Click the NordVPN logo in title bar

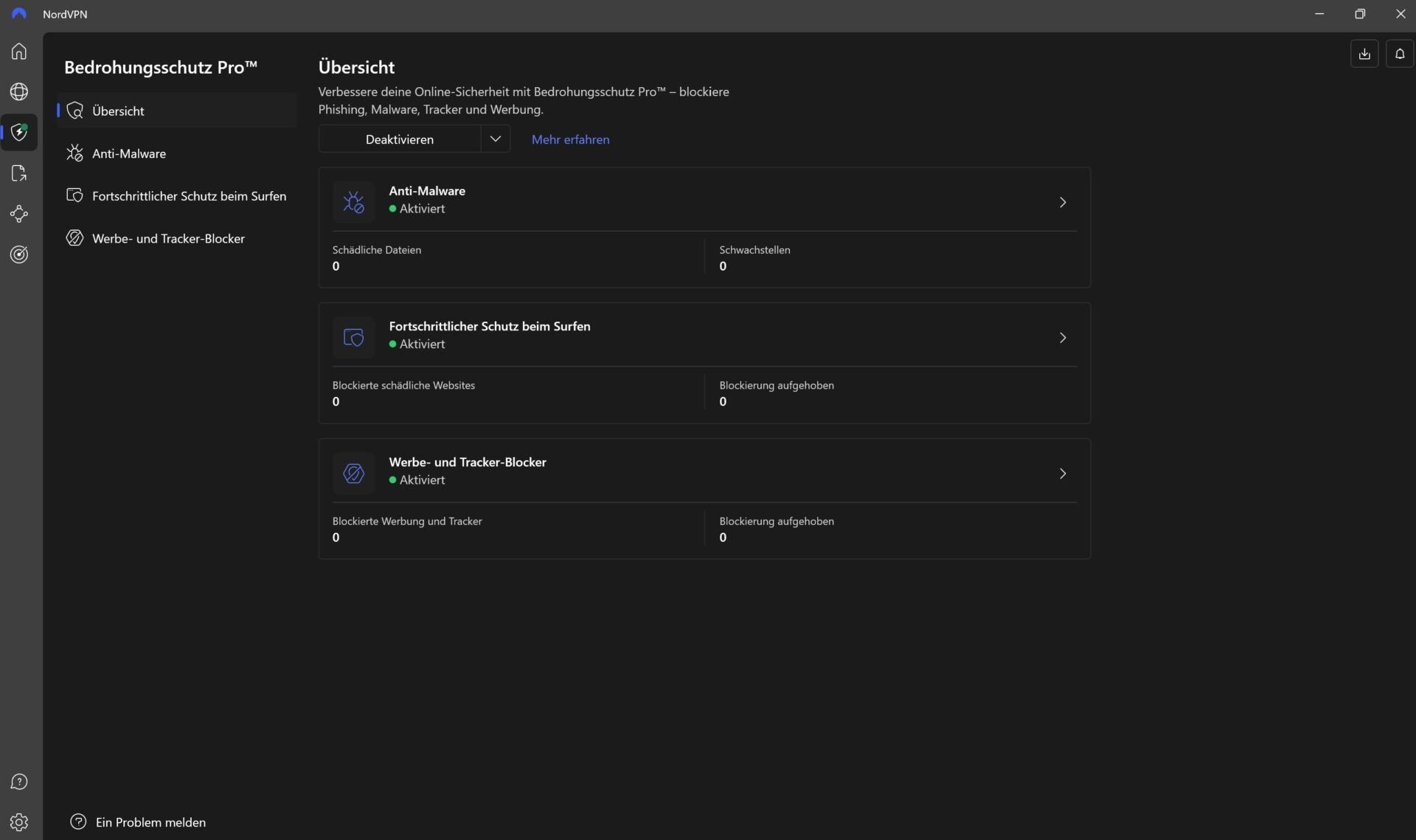19,14
